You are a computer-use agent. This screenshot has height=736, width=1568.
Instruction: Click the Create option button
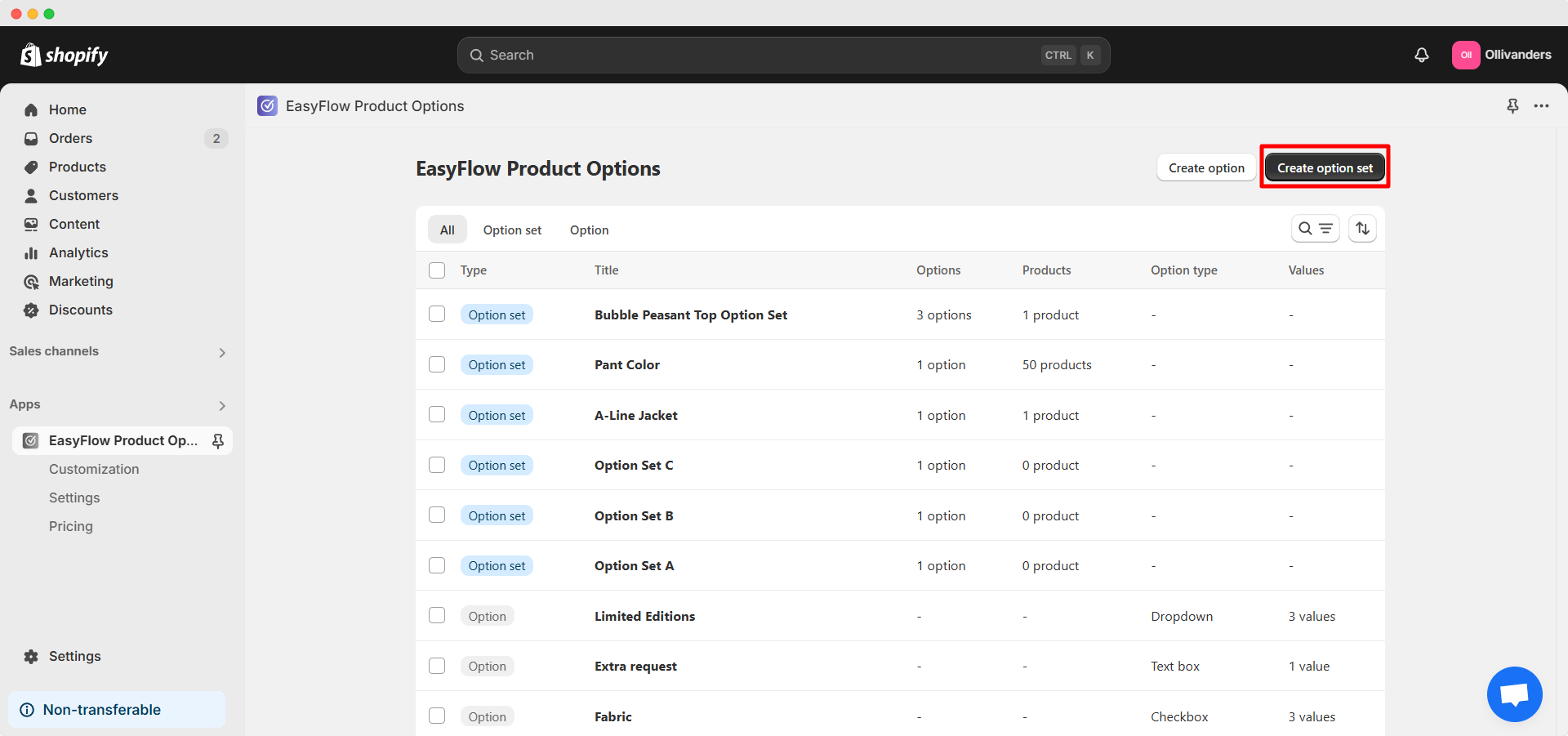coord(1206,167)
